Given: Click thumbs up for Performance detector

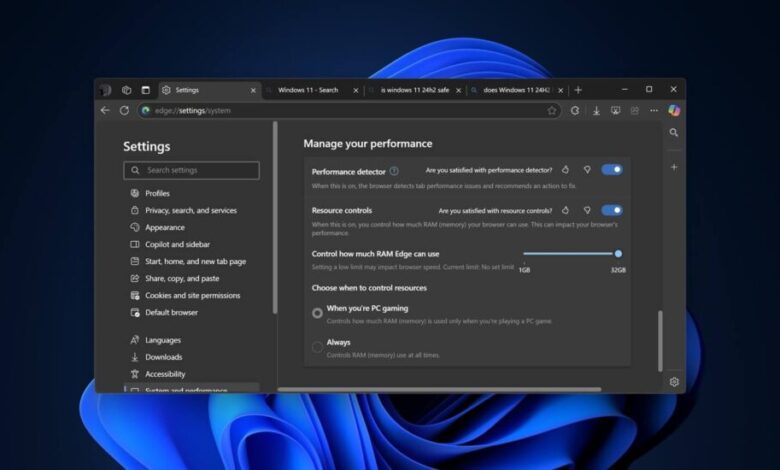Looking at the screenshot, I should pos(566,170).
